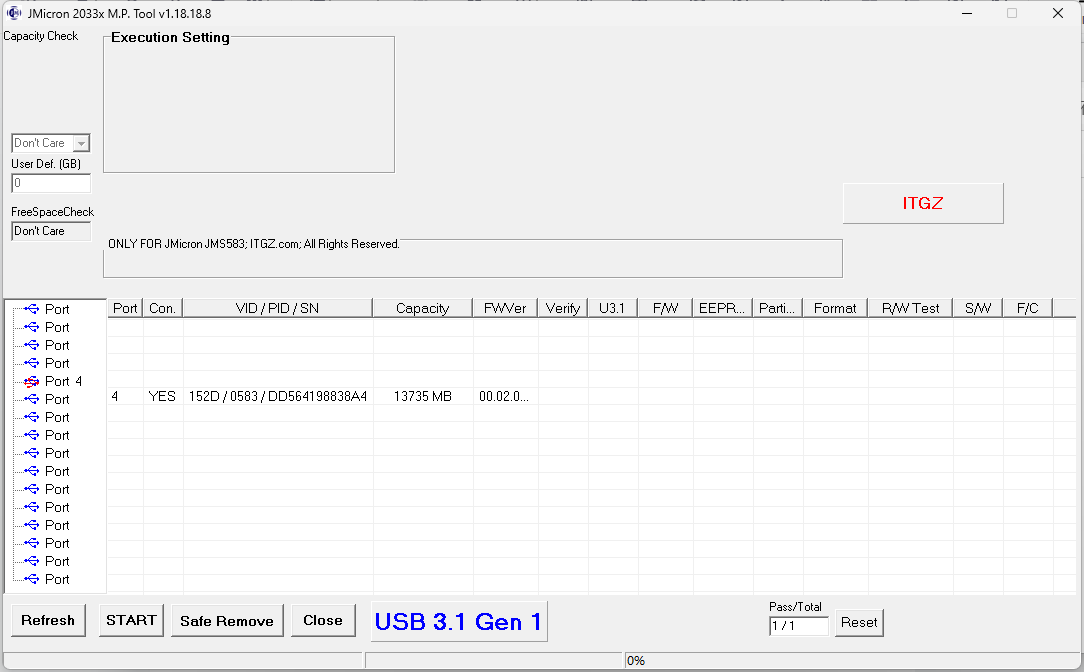Click the F/W column header
The width and height of the screenshot is (1084, 672).
point(665,308)
